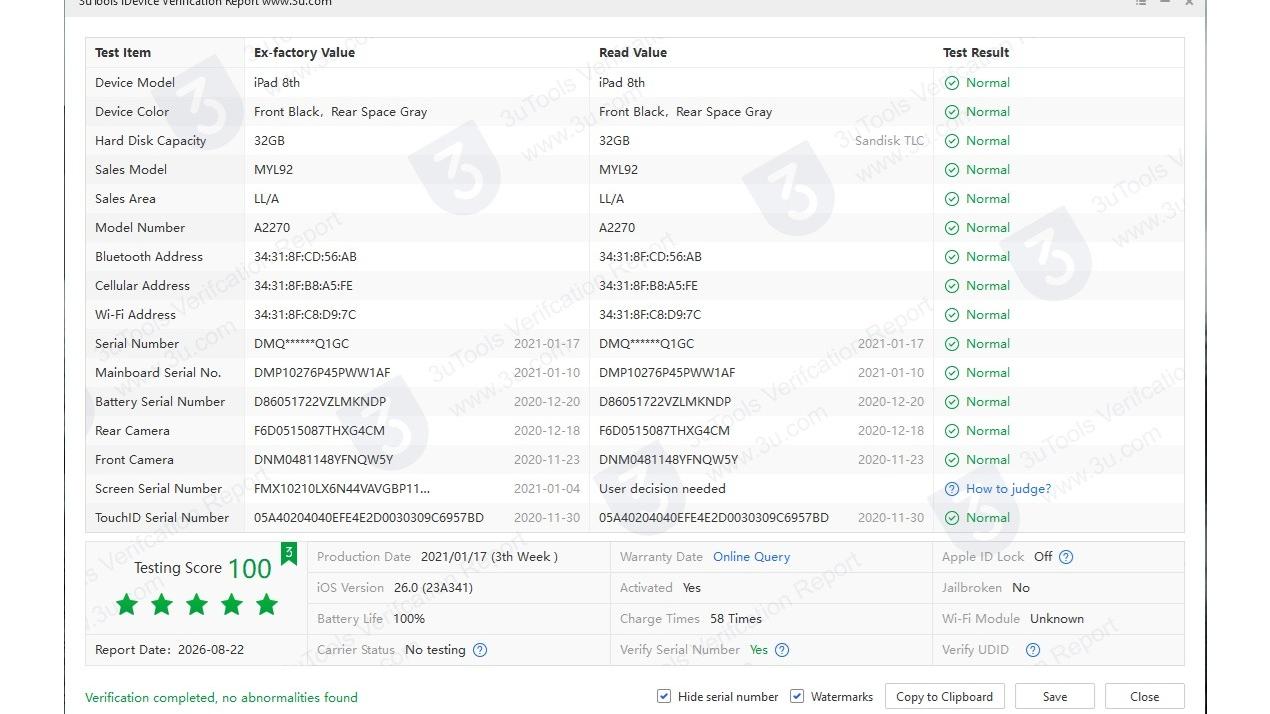The height and width of the screenshot is (714, 1270).
Task: Click Normal check icon for Hard Disk Capacity
Action: tap(952, 141)
